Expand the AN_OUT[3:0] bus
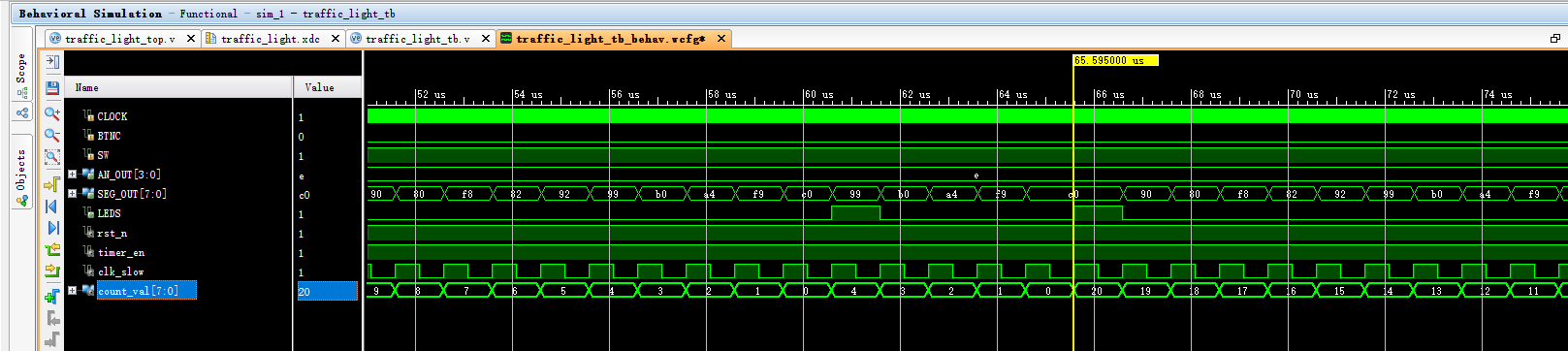Screen dimensions: 1568x351 [72, 175]
